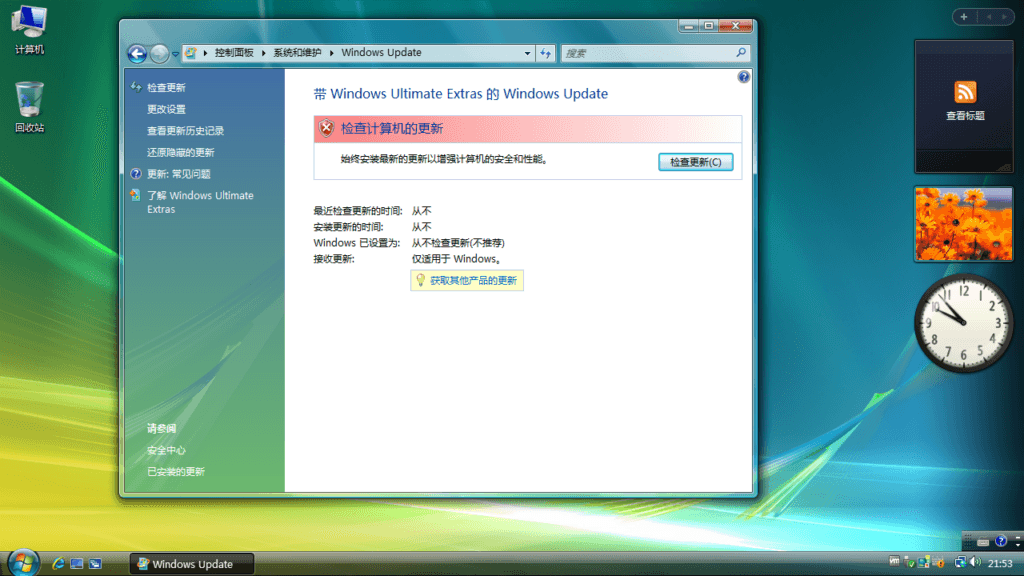Click the icon beside 了解 Windows Ultimate Extras
The height and width of the screenshot is (576, 1024).
pos(135,195)
